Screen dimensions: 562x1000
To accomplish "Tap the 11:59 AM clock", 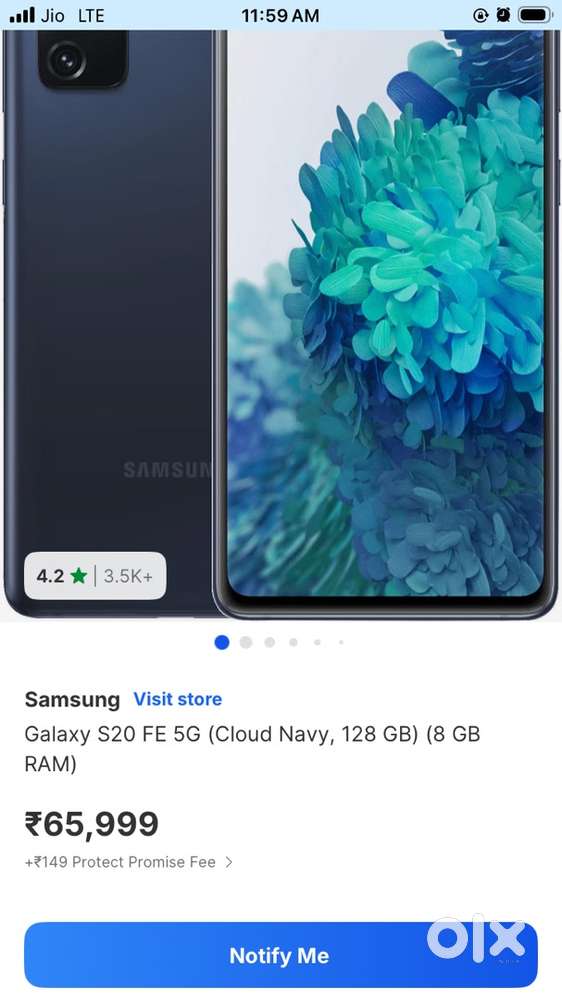I will click(x=280, y=15).
